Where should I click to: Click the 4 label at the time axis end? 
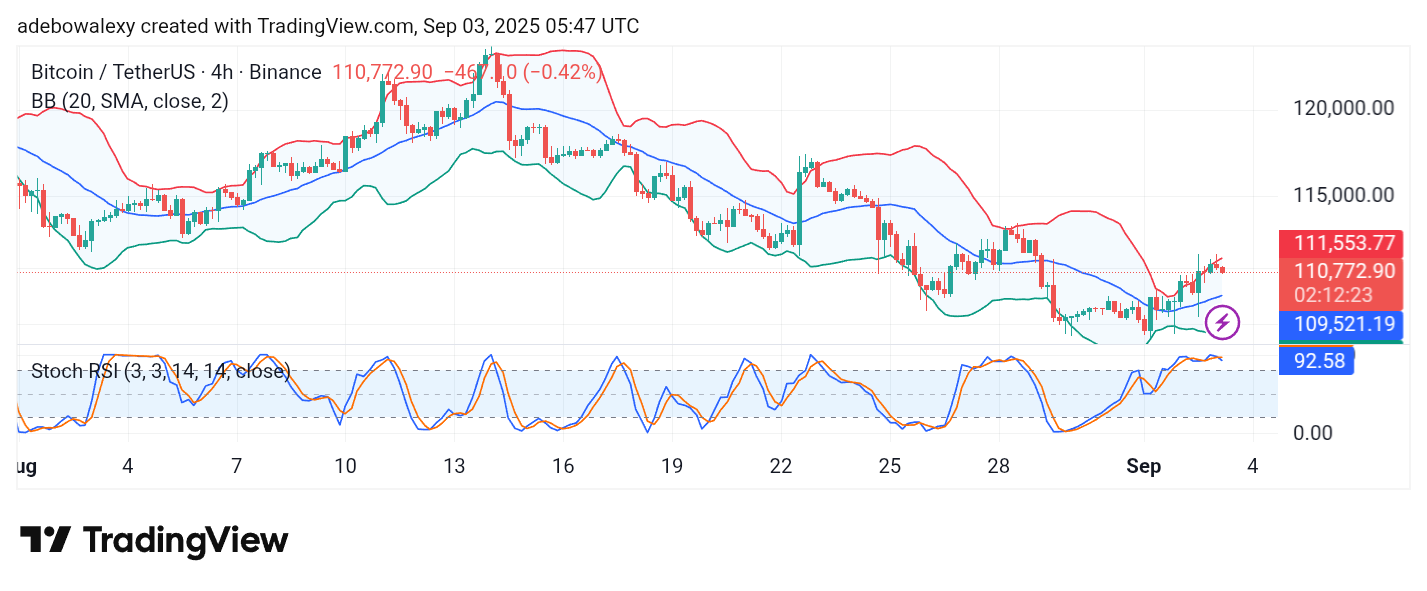(1253, 466)
